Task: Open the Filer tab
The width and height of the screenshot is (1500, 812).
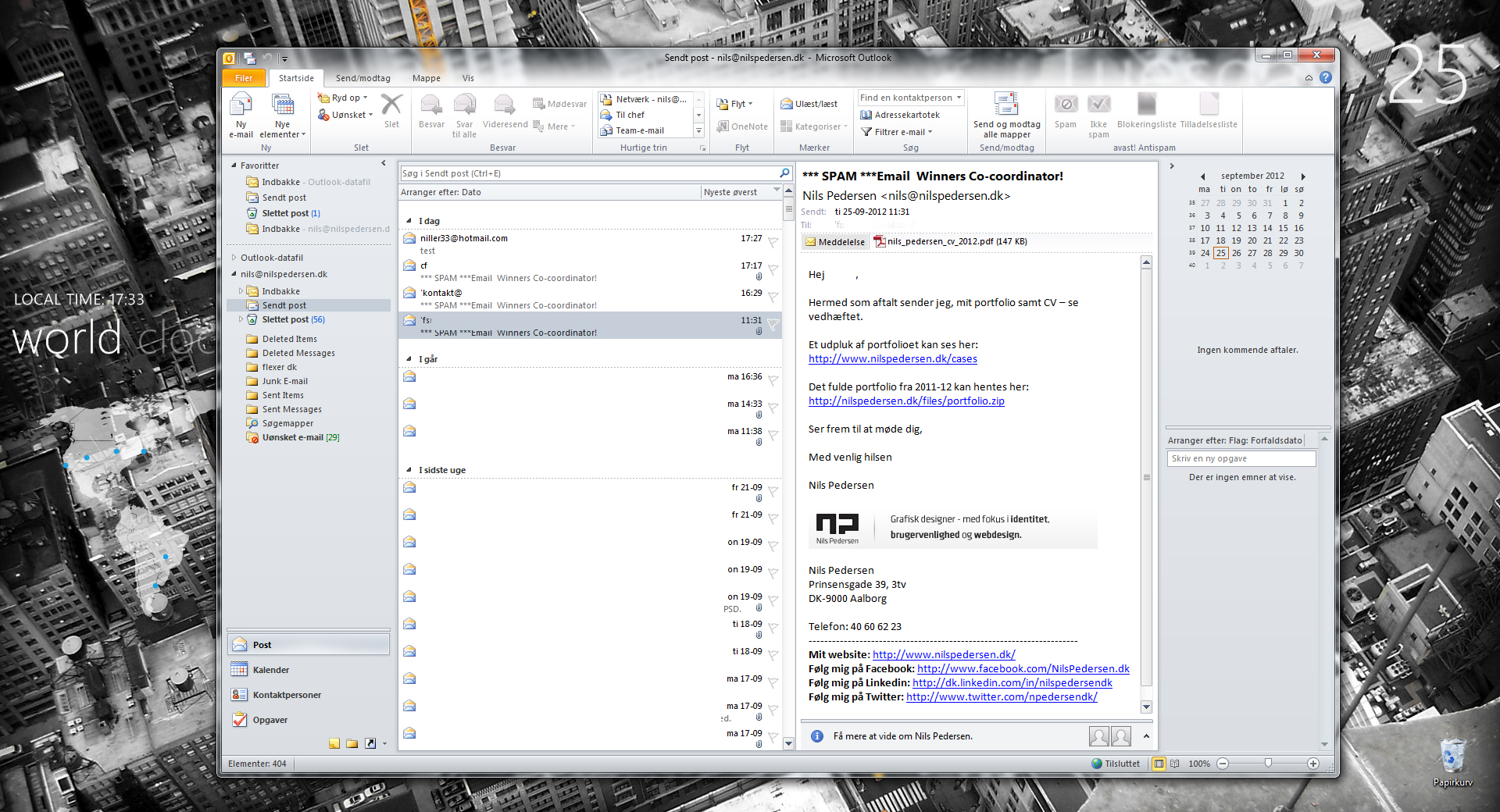Action: point(244,78)
